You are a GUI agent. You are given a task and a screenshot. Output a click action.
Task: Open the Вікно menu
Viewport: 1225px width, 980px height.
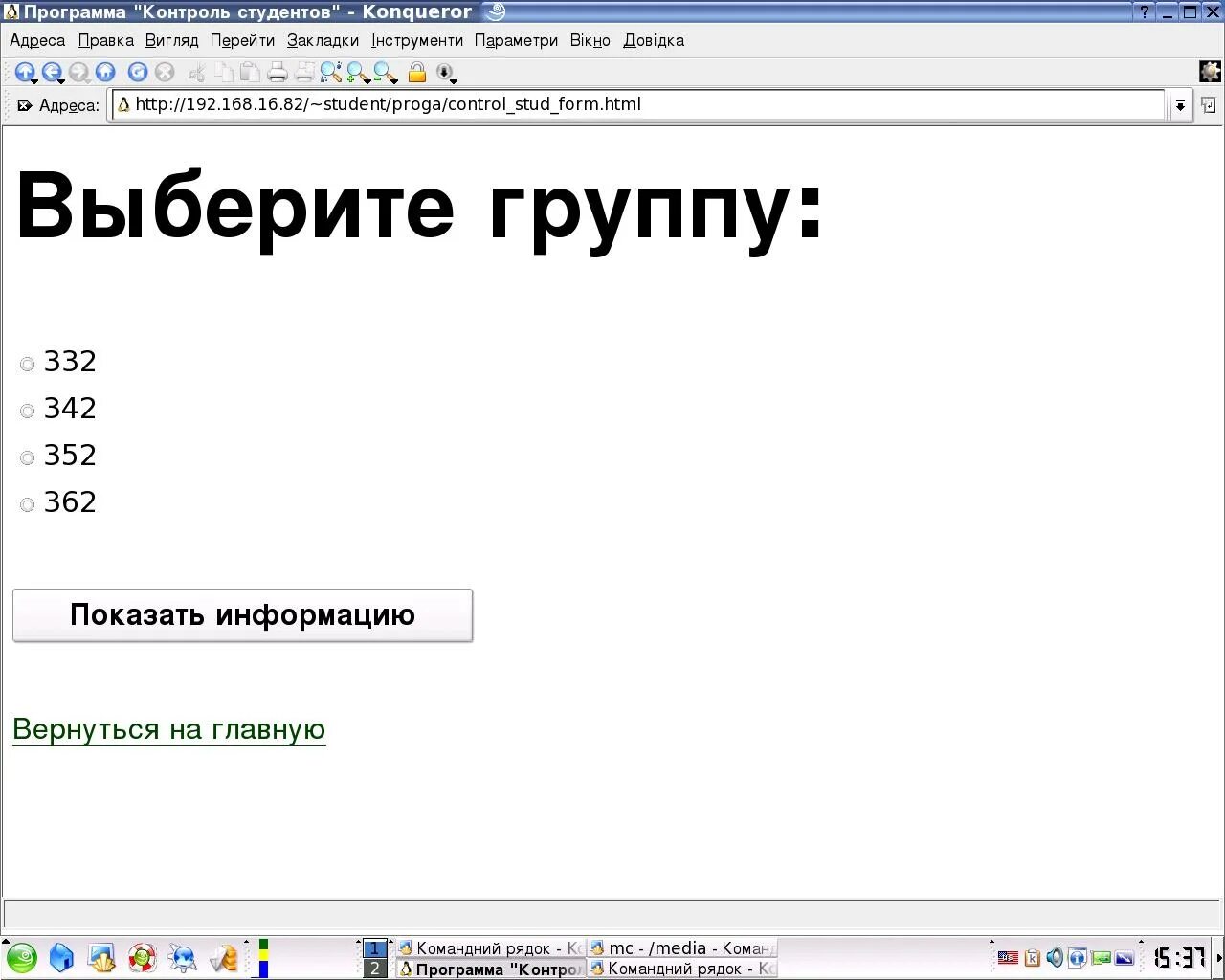pyautogui.click(x=590, y=40)
